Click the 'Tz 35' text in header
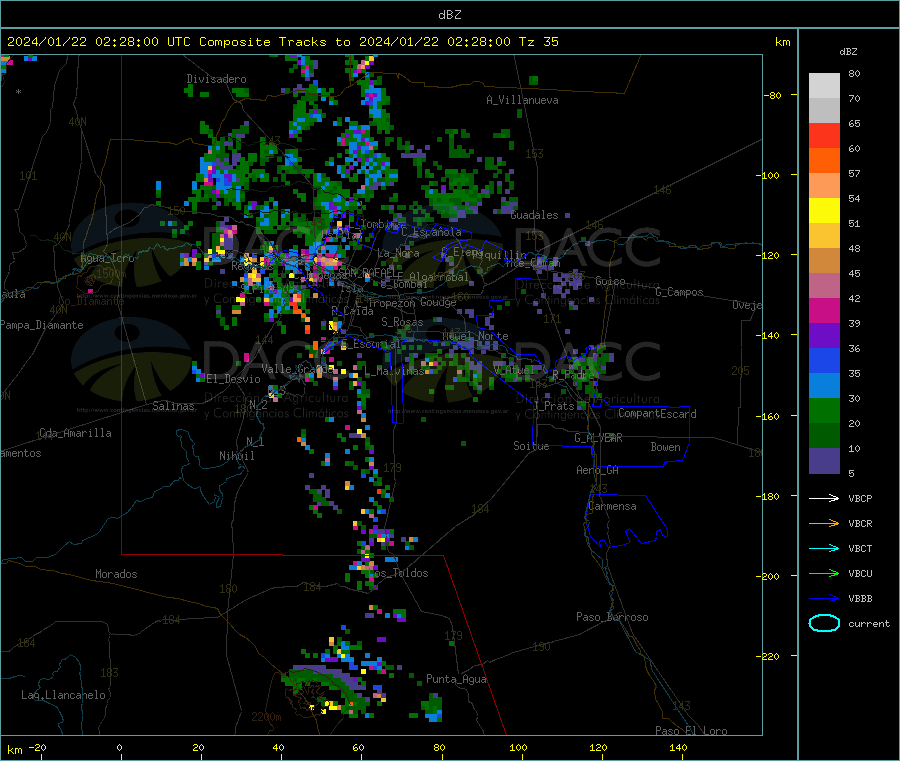The height and width of the screenshot is (761, 900). [x=538, y=42]
